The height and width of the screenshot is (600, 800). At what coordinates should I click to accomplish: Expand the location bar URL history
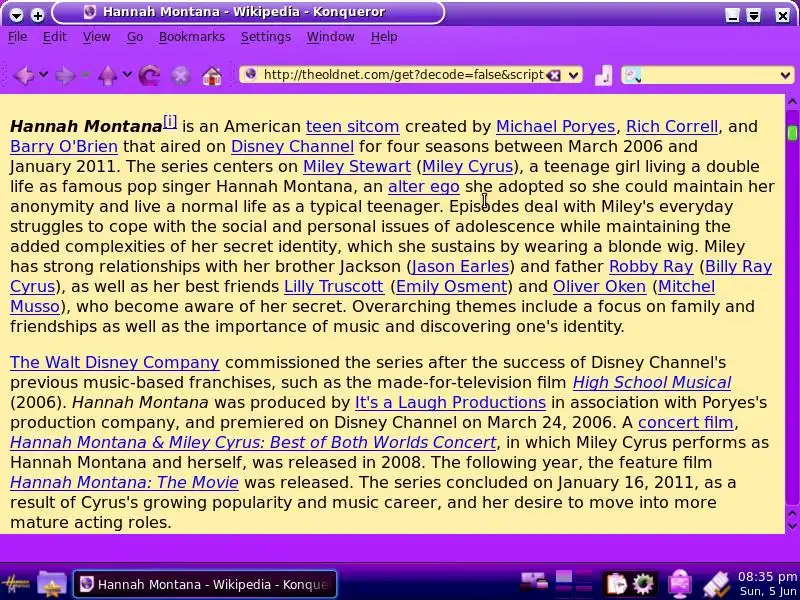click(x=573, y=76)
